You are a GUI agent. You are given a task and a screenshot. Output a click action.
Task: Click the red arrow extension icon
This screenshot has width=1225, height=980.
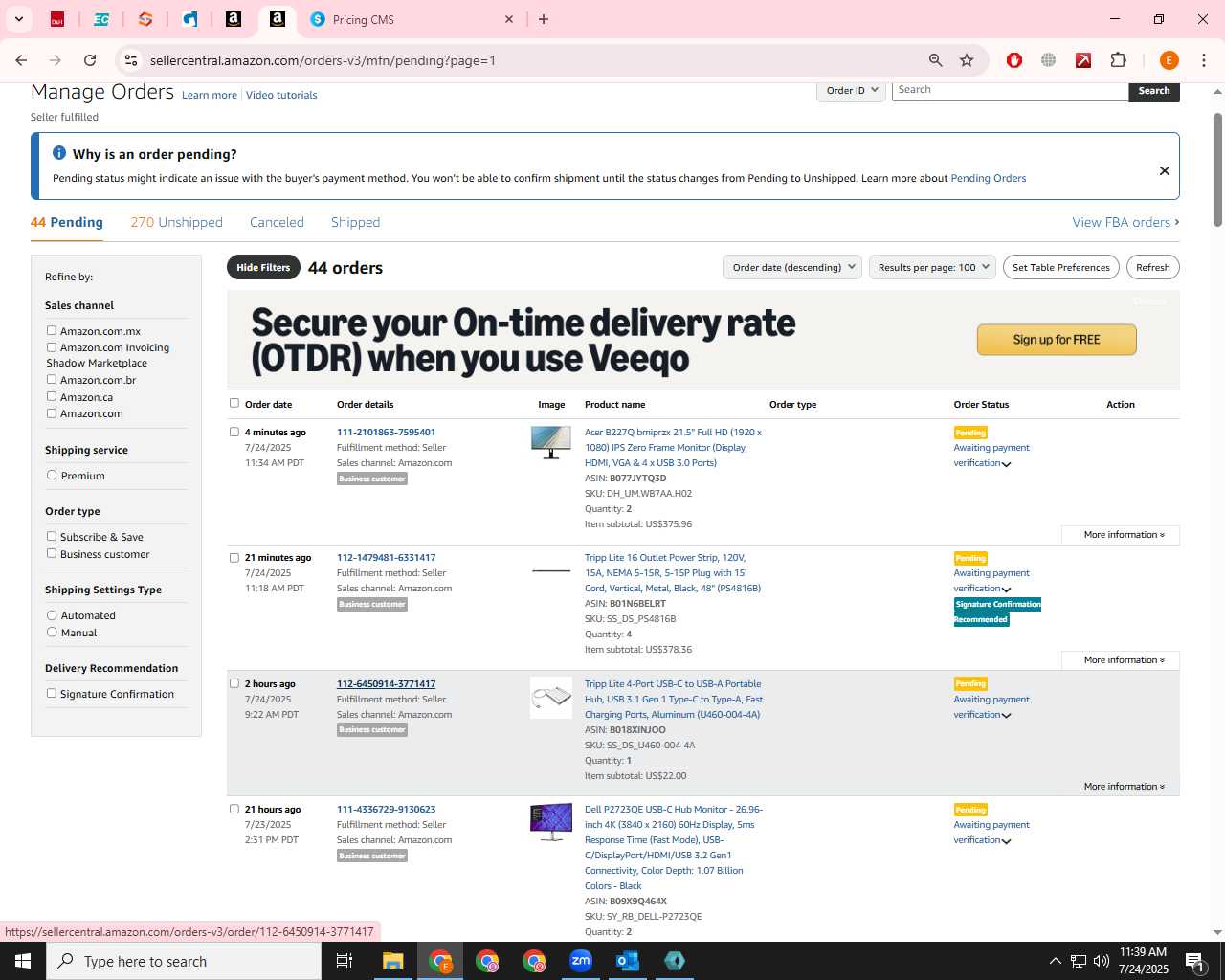coord(1083,60)
